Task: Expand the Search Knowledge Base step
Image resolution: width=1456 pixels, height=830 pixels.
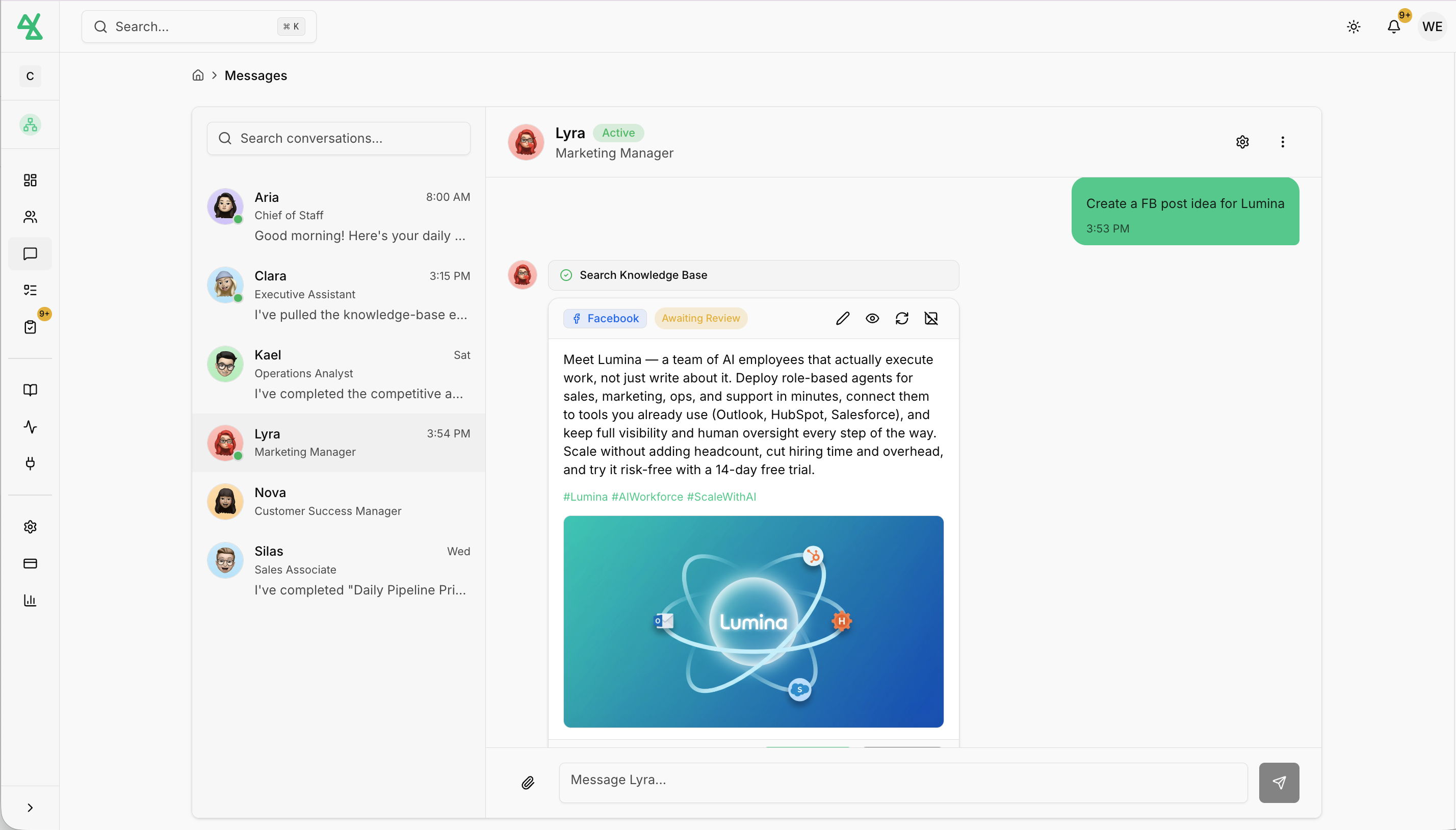Action: pyautogui.click(x=753, y=275)
